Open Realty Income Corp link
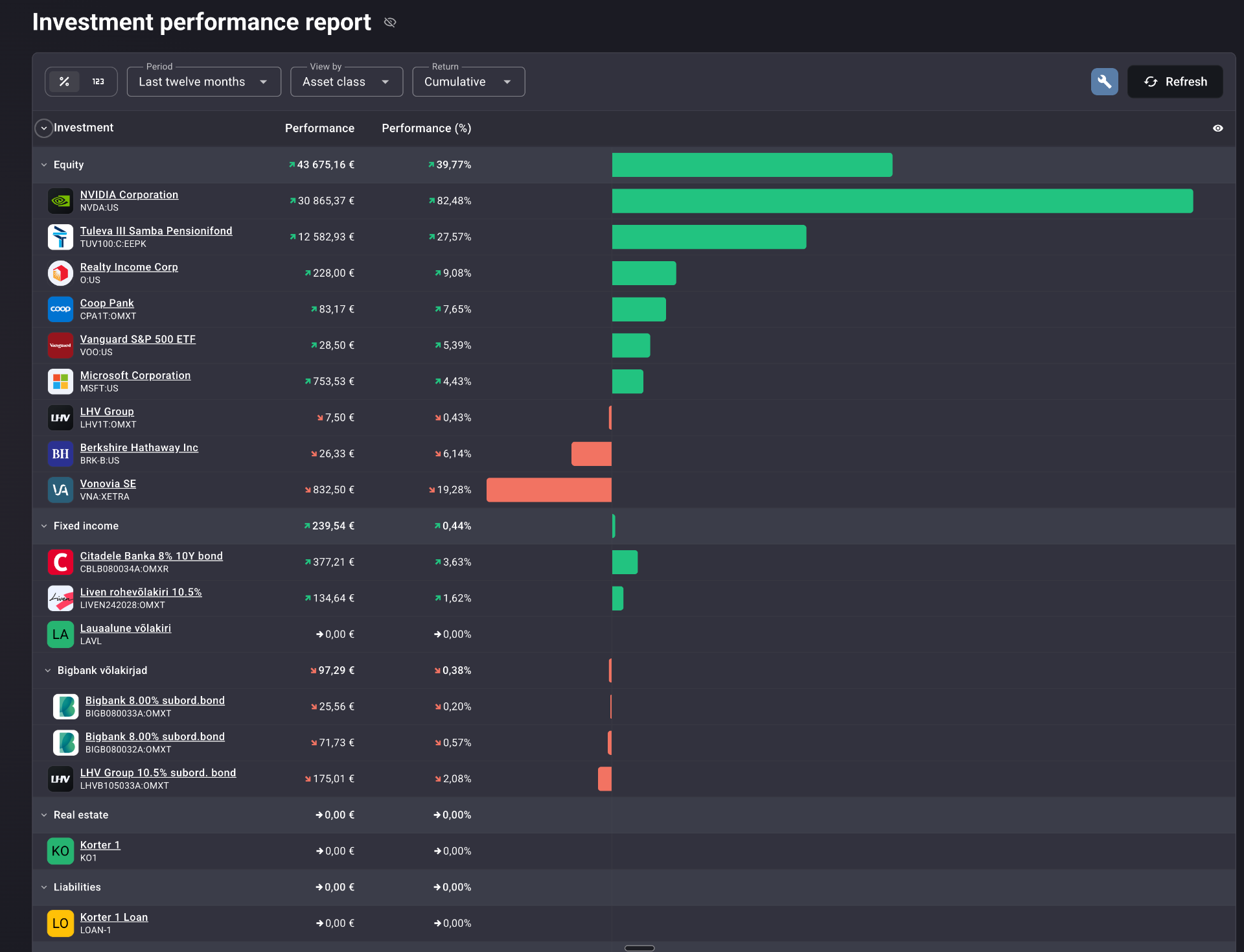1244x952 pixels. tap(129, 267)
